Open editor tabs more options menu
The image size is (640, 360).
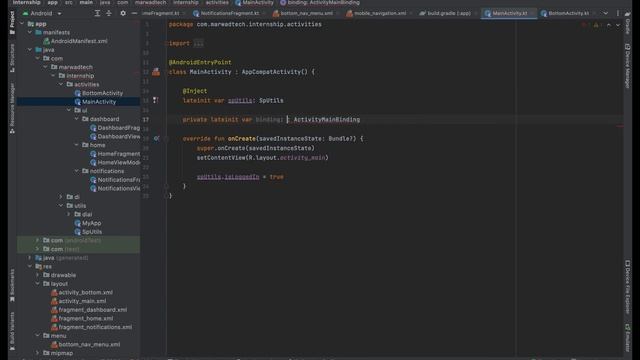click(618, 13)
